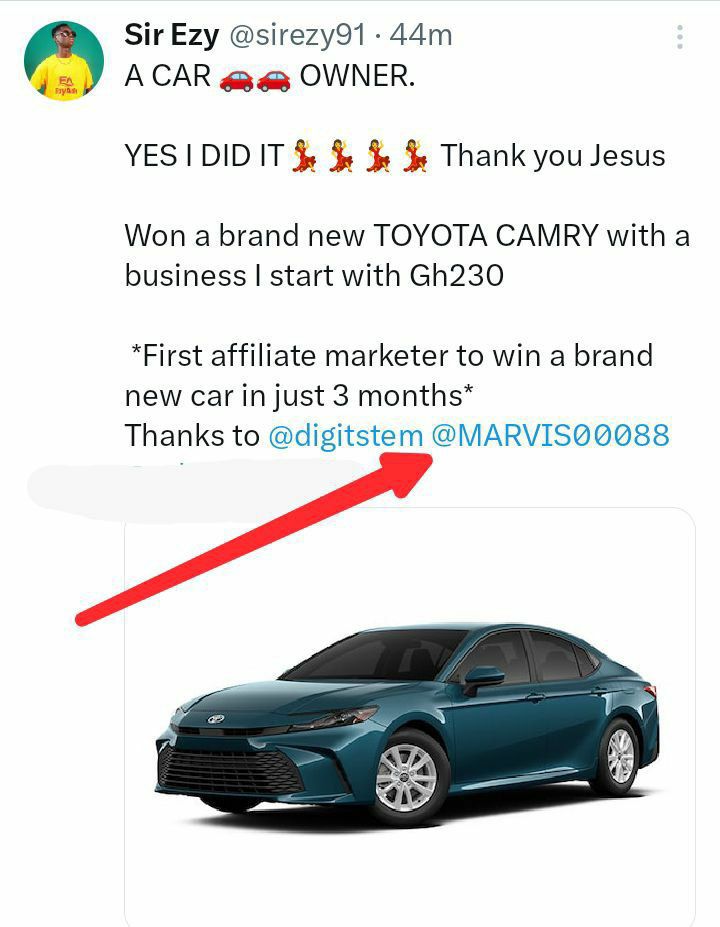Click the last dancing woman emoji

[415, 155]
